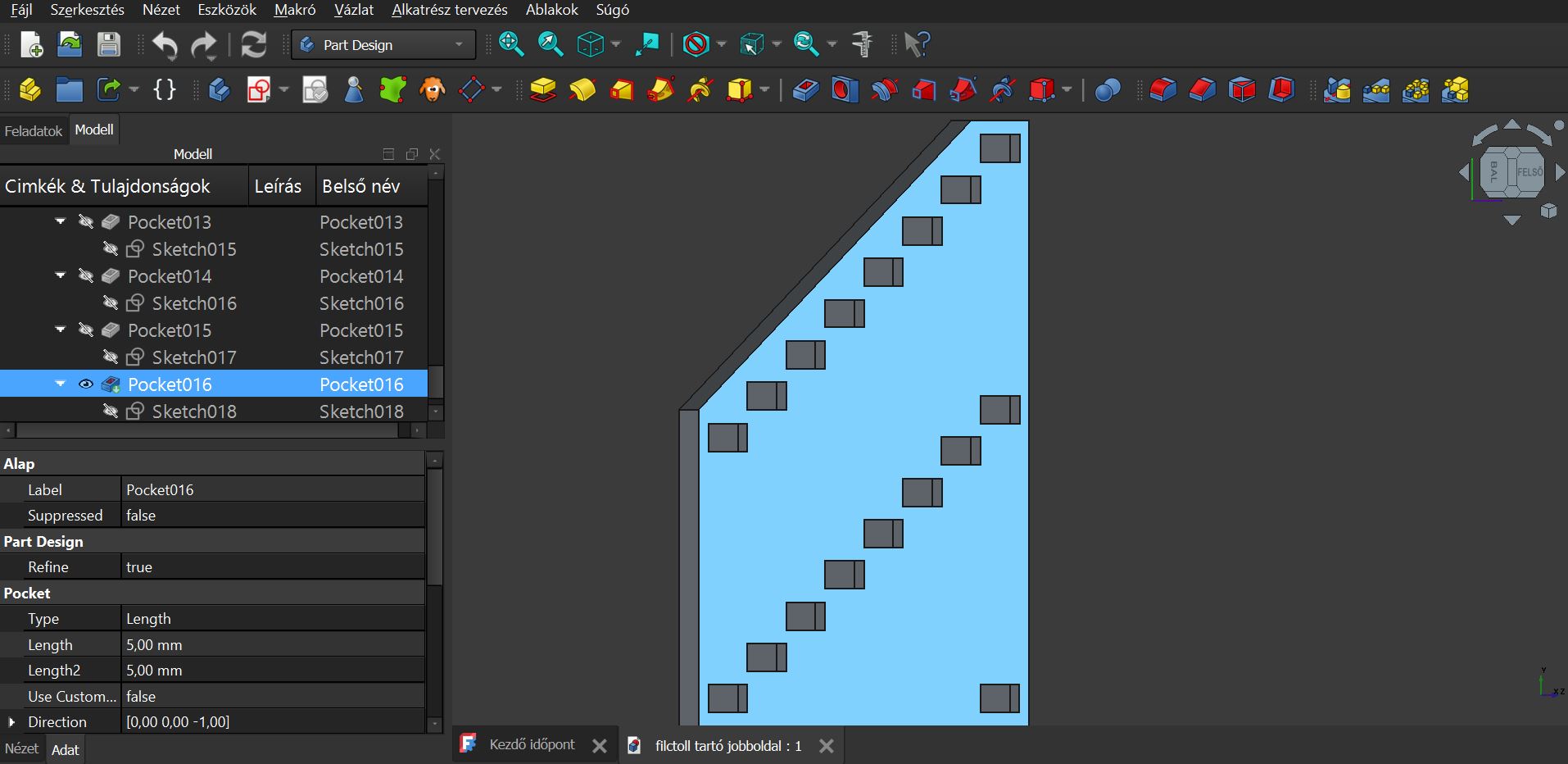Click the Nézet tab below the properties
This screenshot has height=764, width=1568.
click(x=21, y=749)
